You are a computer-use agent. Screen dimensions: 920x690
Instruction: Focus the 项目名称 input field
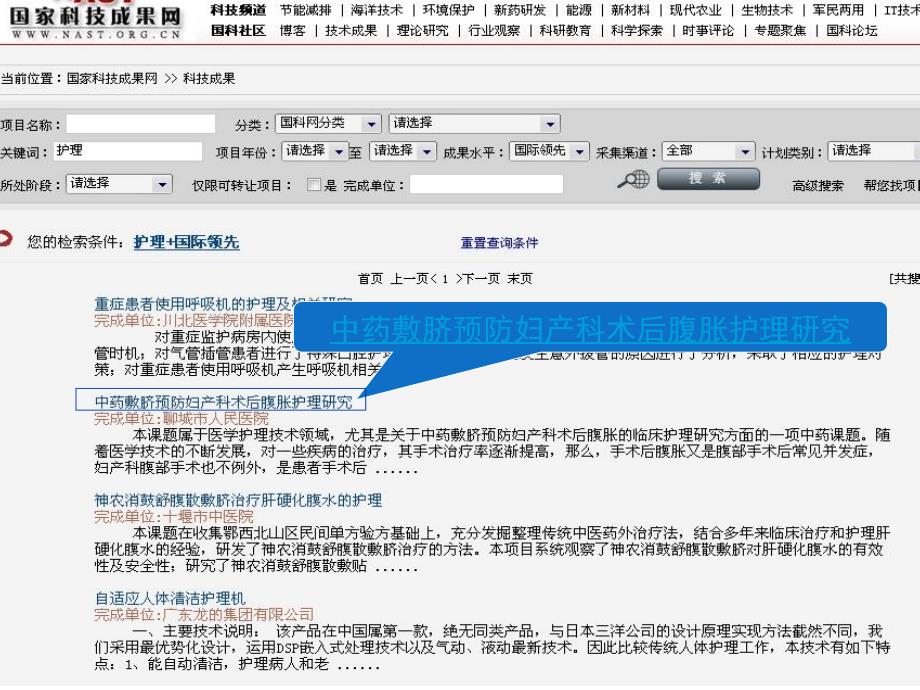[x=141, y=124]
